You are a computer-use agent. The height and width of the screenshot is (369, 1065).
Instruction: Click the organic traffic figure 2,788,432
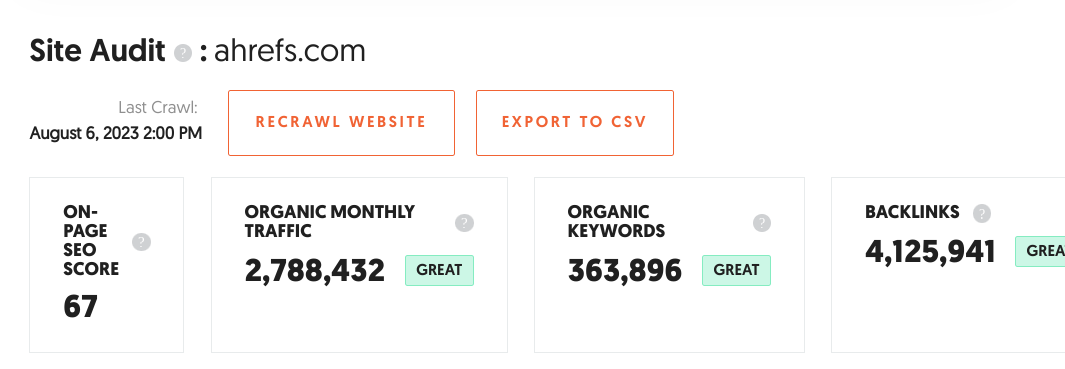[315, 270]
